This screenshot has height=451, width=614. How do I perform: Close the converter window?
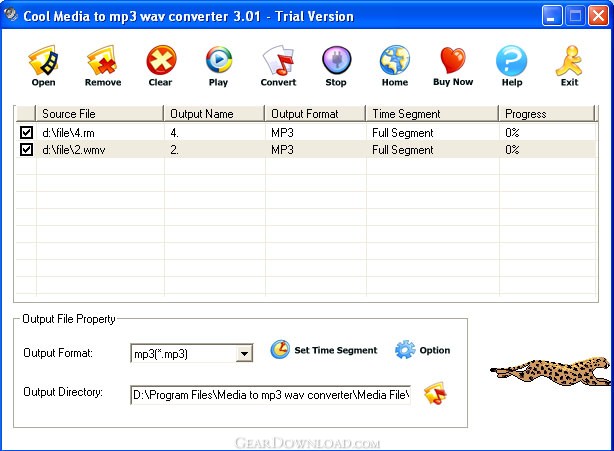(598, 16)
